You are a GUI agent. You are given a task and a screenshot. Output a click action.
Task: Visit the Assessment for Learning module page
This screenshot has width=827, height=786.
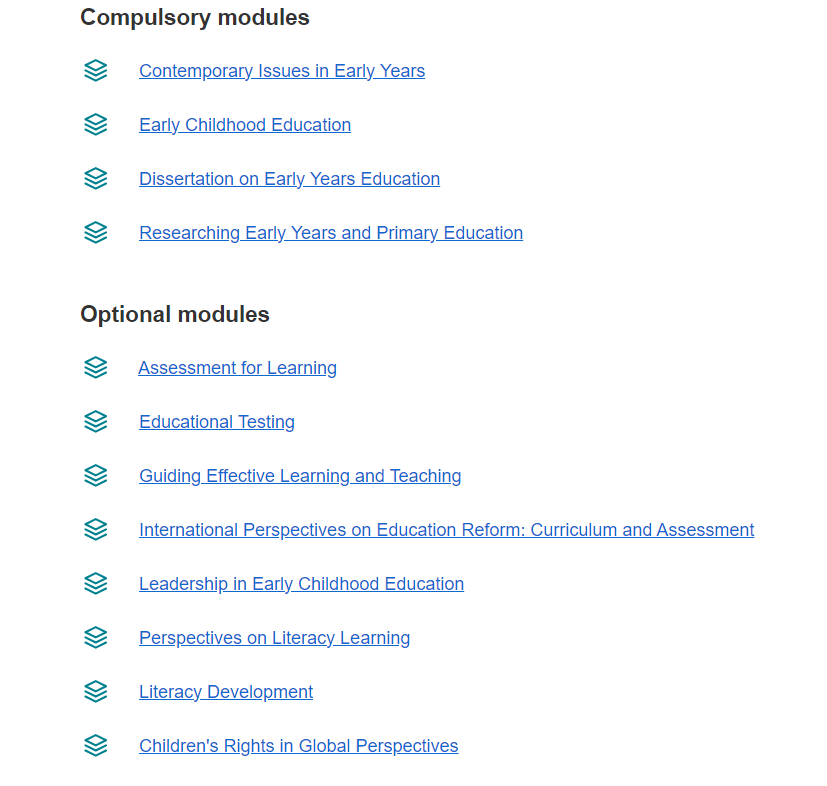click(x=237, y=368)
